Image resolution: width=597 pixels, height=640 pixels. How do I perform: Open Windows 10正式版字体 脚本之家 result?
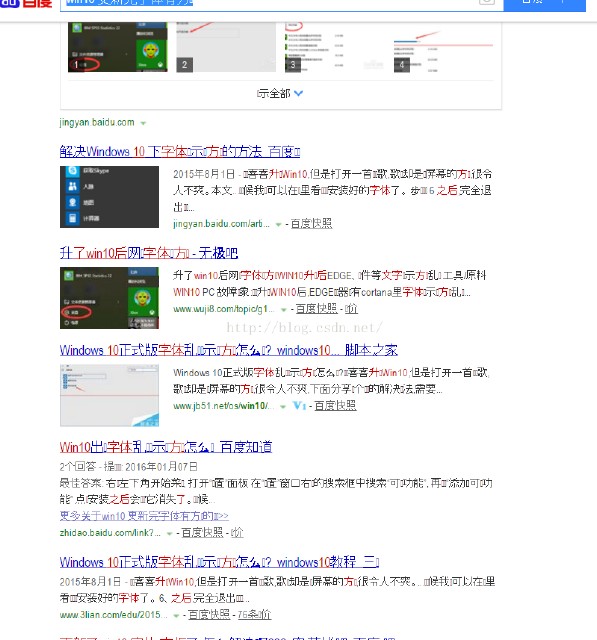pos(229,350)
